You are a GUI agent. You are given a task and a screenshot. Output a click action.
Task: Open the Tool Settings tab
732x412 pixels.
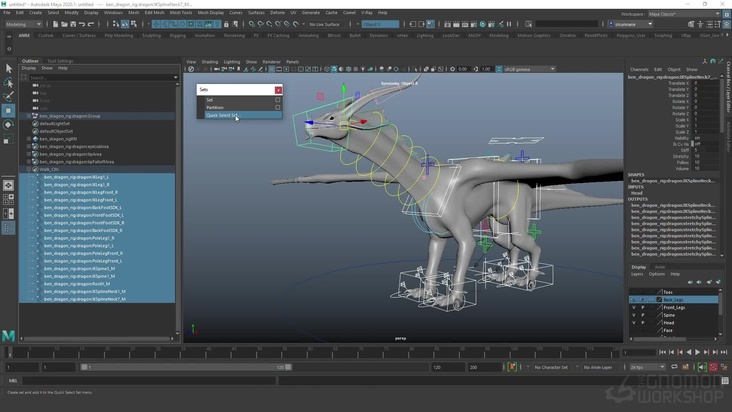tap(60, 61)
